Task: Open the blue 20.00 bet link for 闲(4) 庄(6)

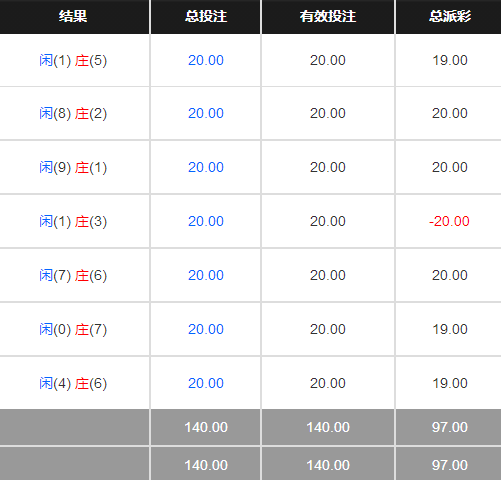Action: click(206, 383)
